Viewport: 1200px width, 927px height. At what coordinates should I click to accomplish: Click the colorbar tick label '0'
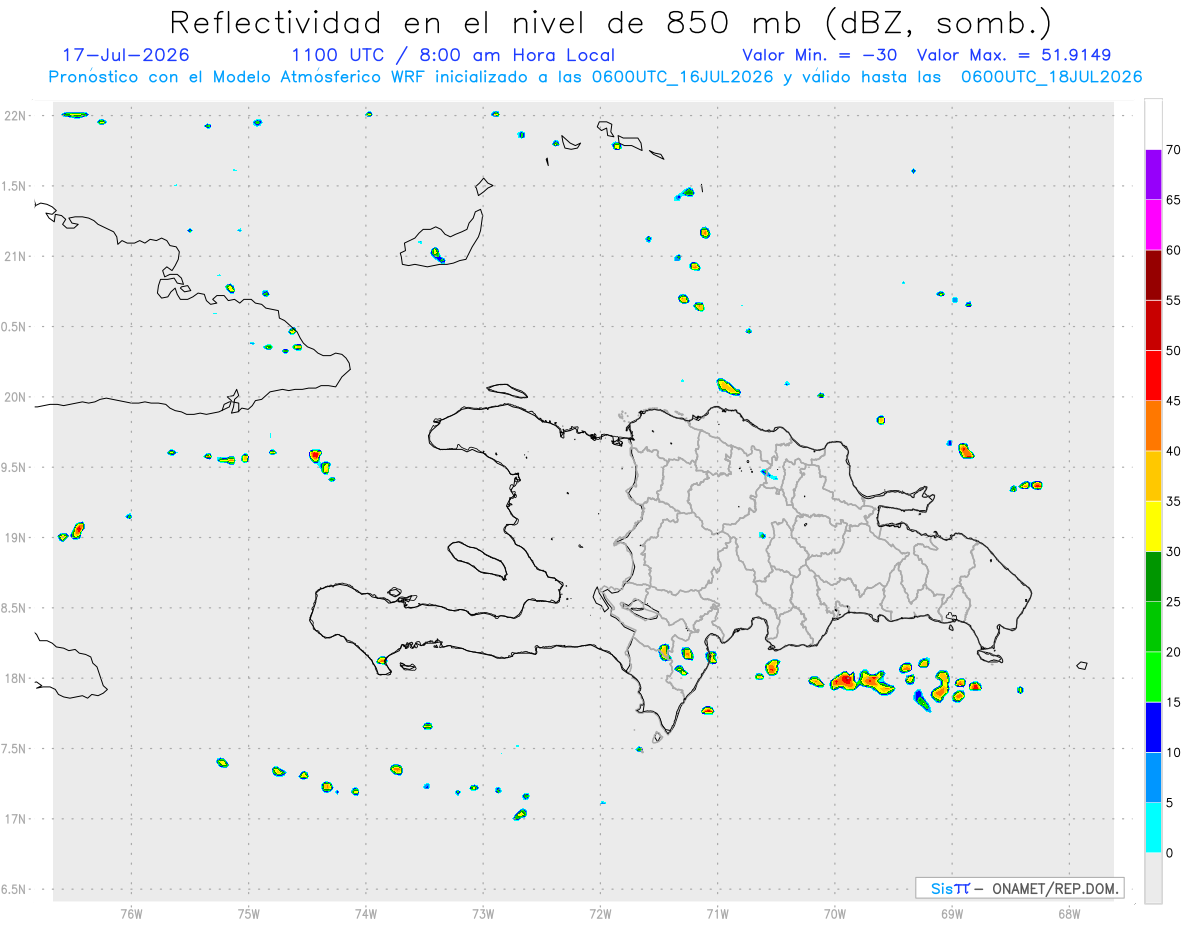[1170, 853]
